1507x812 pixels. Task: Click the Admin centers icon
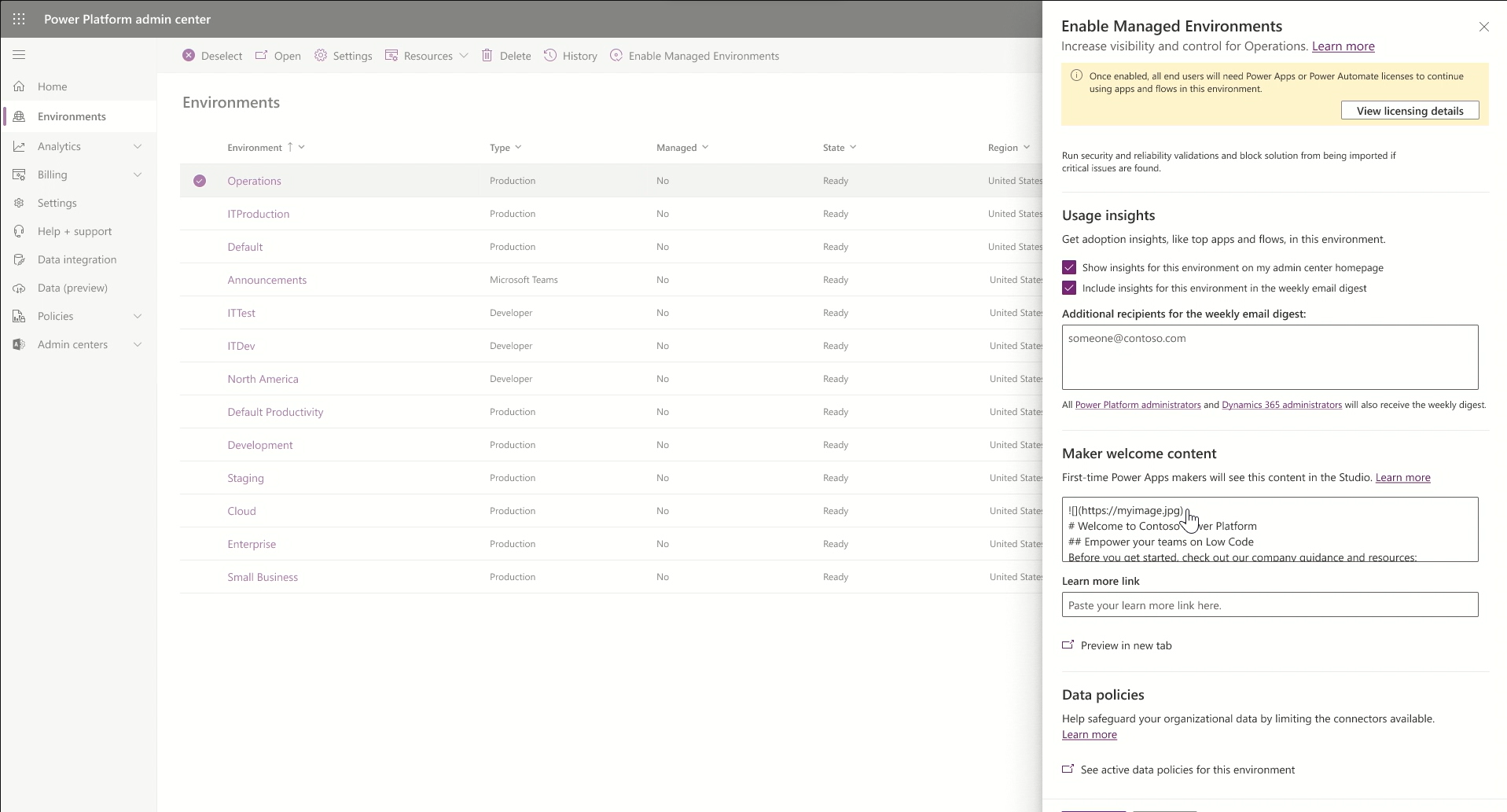tap(19, 344)
